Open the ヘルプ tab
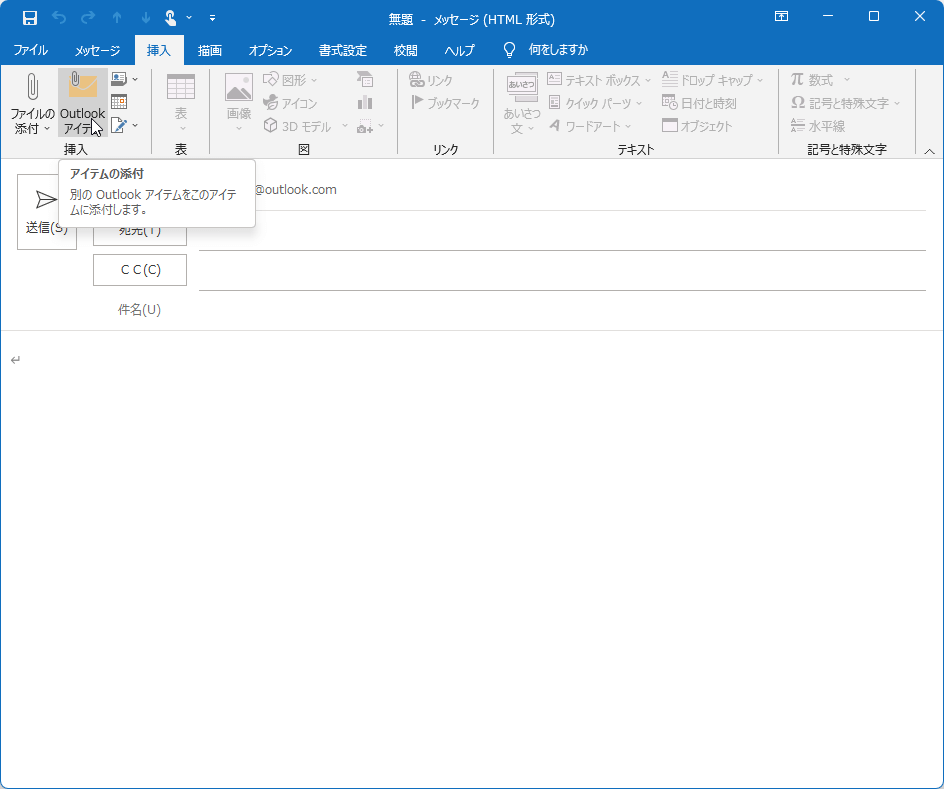 [x=459, y=50]
